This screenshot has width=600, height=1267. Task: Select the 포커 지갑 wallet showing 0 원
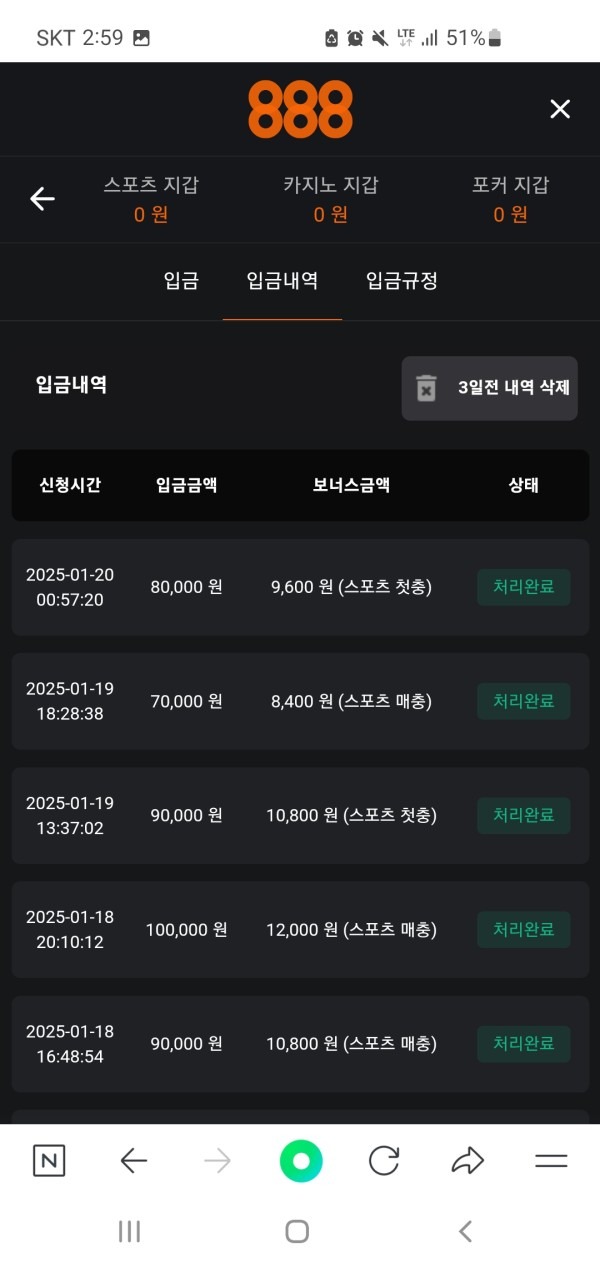(x=510, y=199)
